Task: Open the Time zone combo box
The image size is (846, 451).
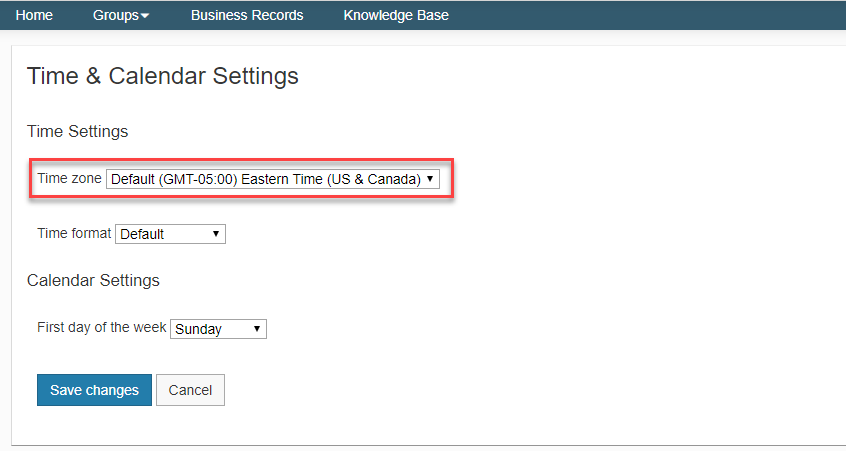Action: pos(273,179)
